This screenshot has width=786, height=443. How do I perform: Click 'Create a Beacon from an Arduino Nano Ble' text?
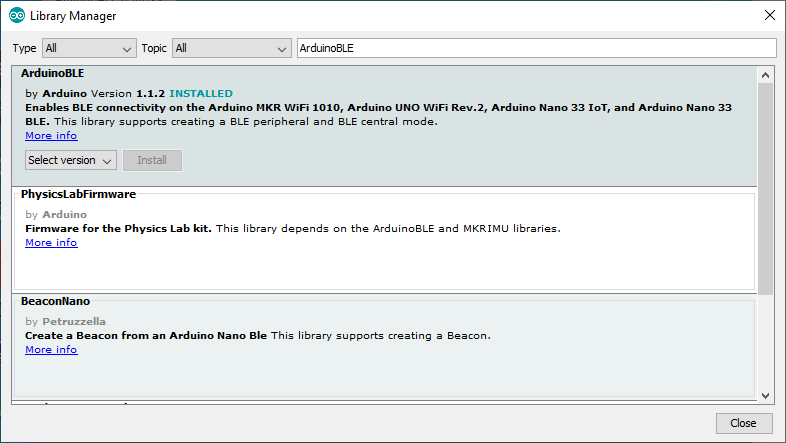click(146, 336)
